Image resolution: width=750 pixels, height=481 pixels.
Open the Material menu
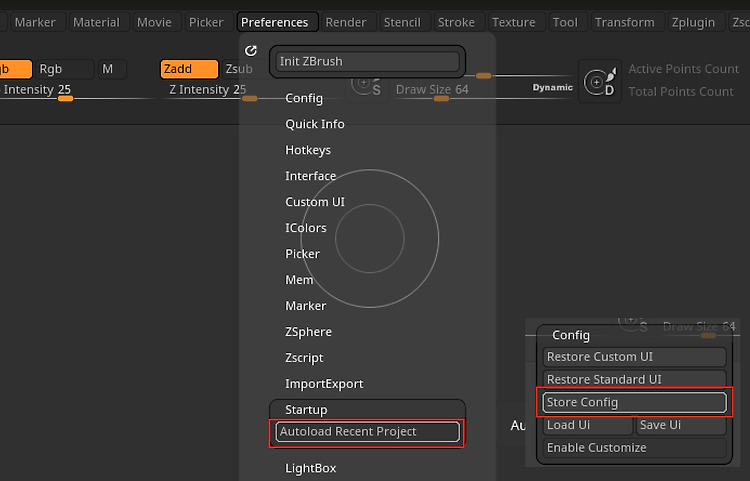[x=97, y=22]
